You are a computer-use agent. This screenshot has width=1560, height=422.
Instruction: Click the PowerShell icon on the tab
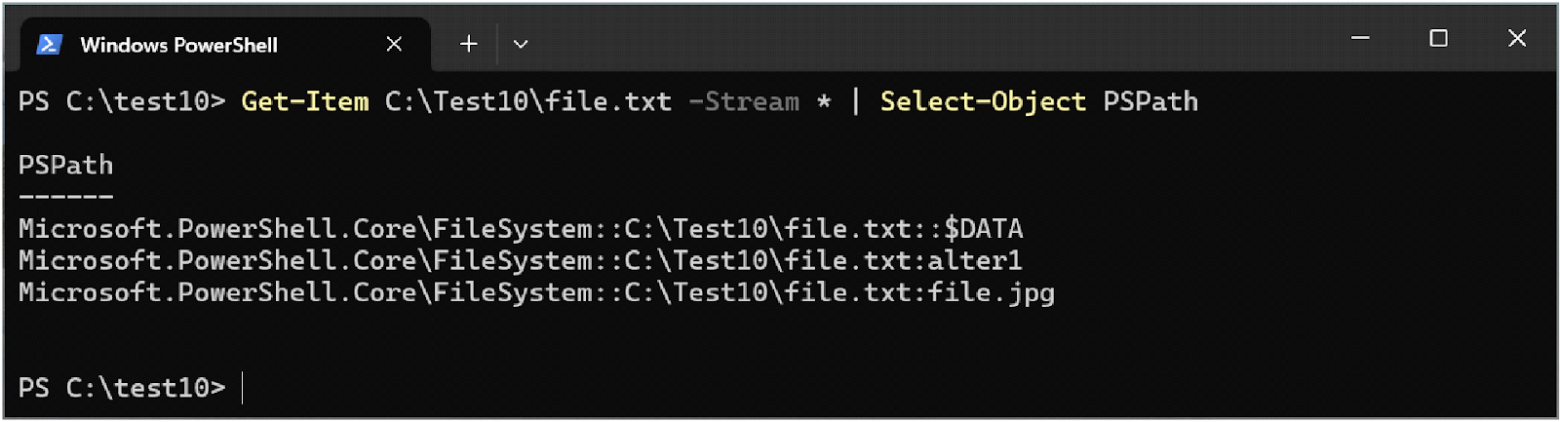point(50,45)
